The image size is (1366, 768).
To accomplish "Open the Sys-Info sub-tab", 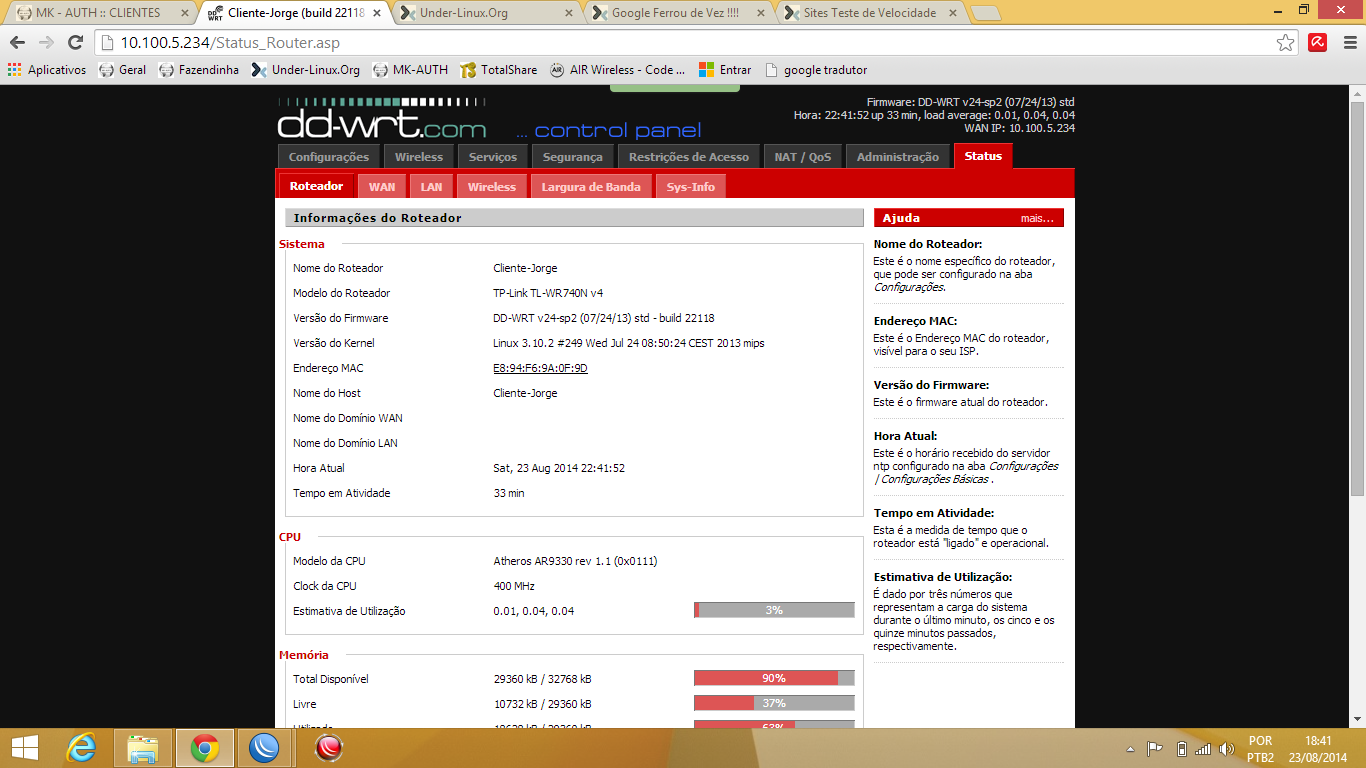I will click(x=691, y=187).
